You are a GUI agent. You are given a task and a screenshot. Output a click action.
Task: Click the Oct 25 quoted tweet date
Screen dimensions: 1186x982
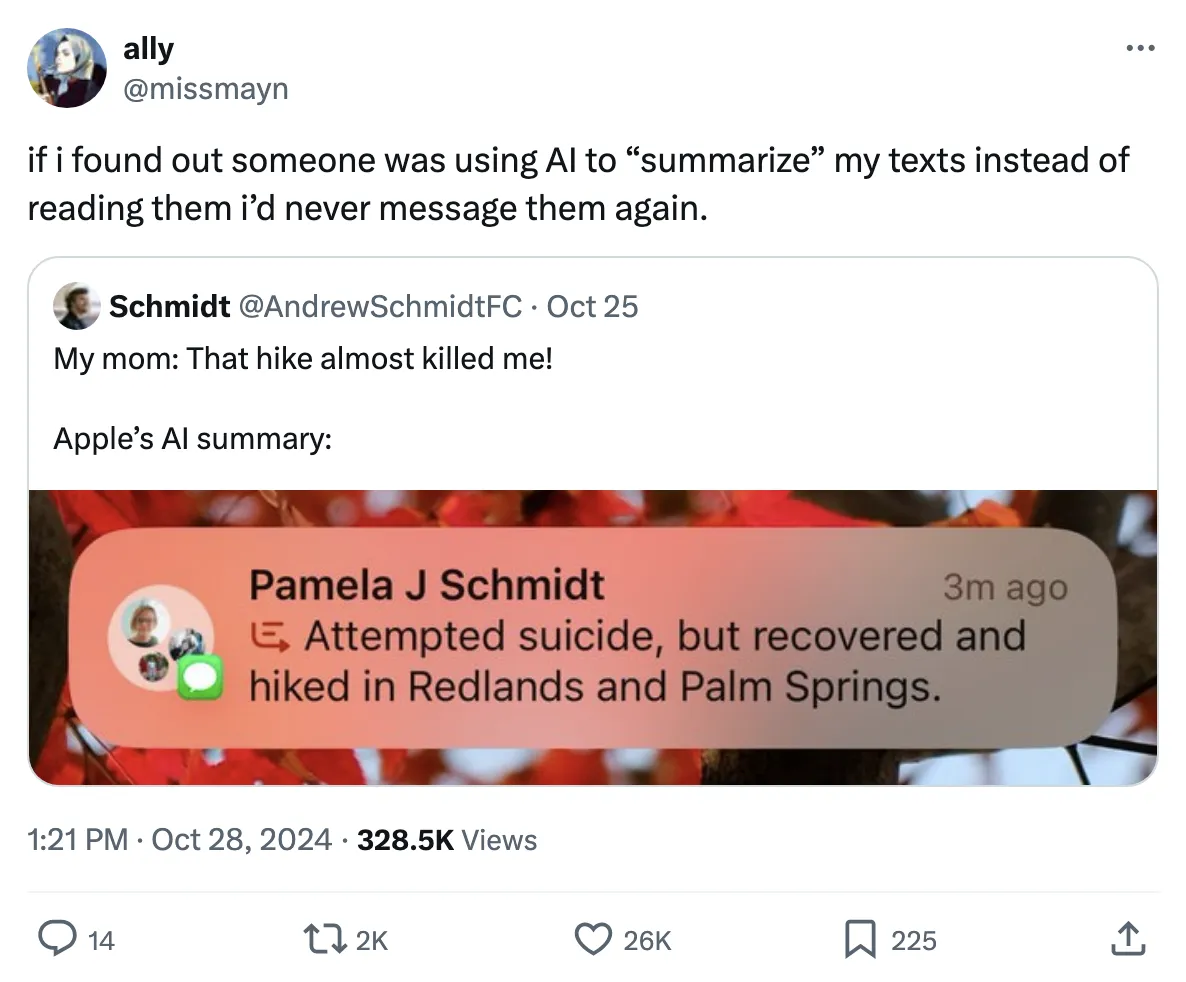(x=592, y=306)
